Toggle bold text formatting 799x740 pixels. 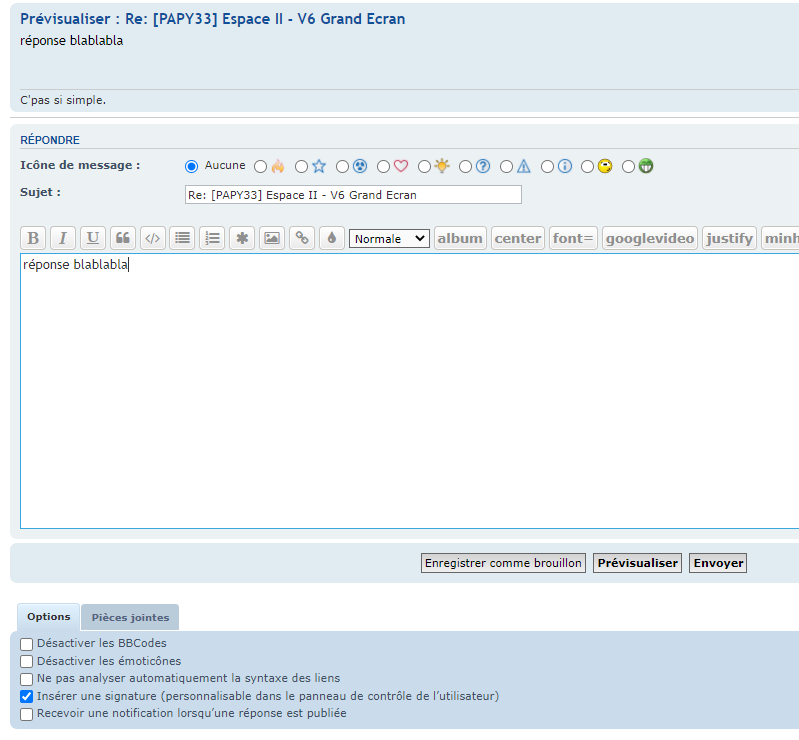click(33, 238)
